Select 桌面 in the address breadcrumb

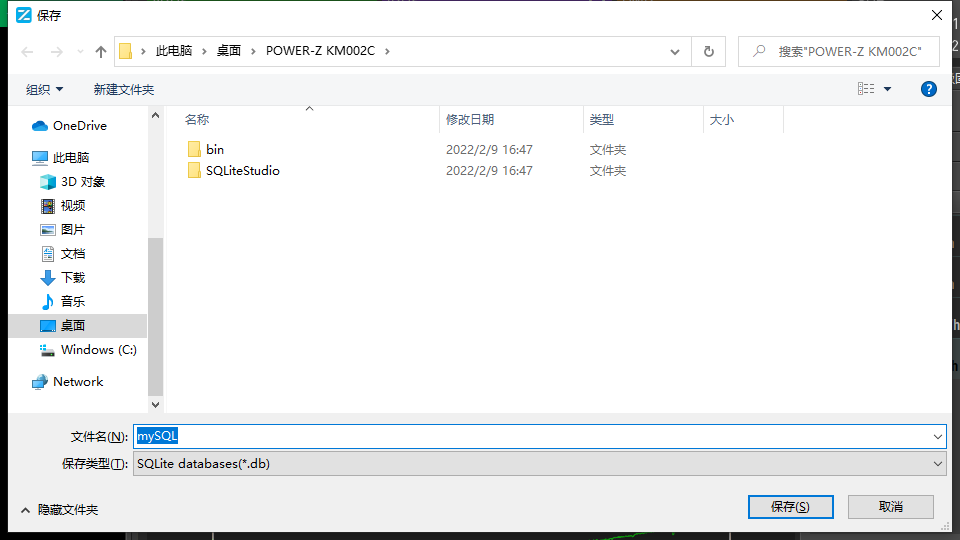pos(229,51)
